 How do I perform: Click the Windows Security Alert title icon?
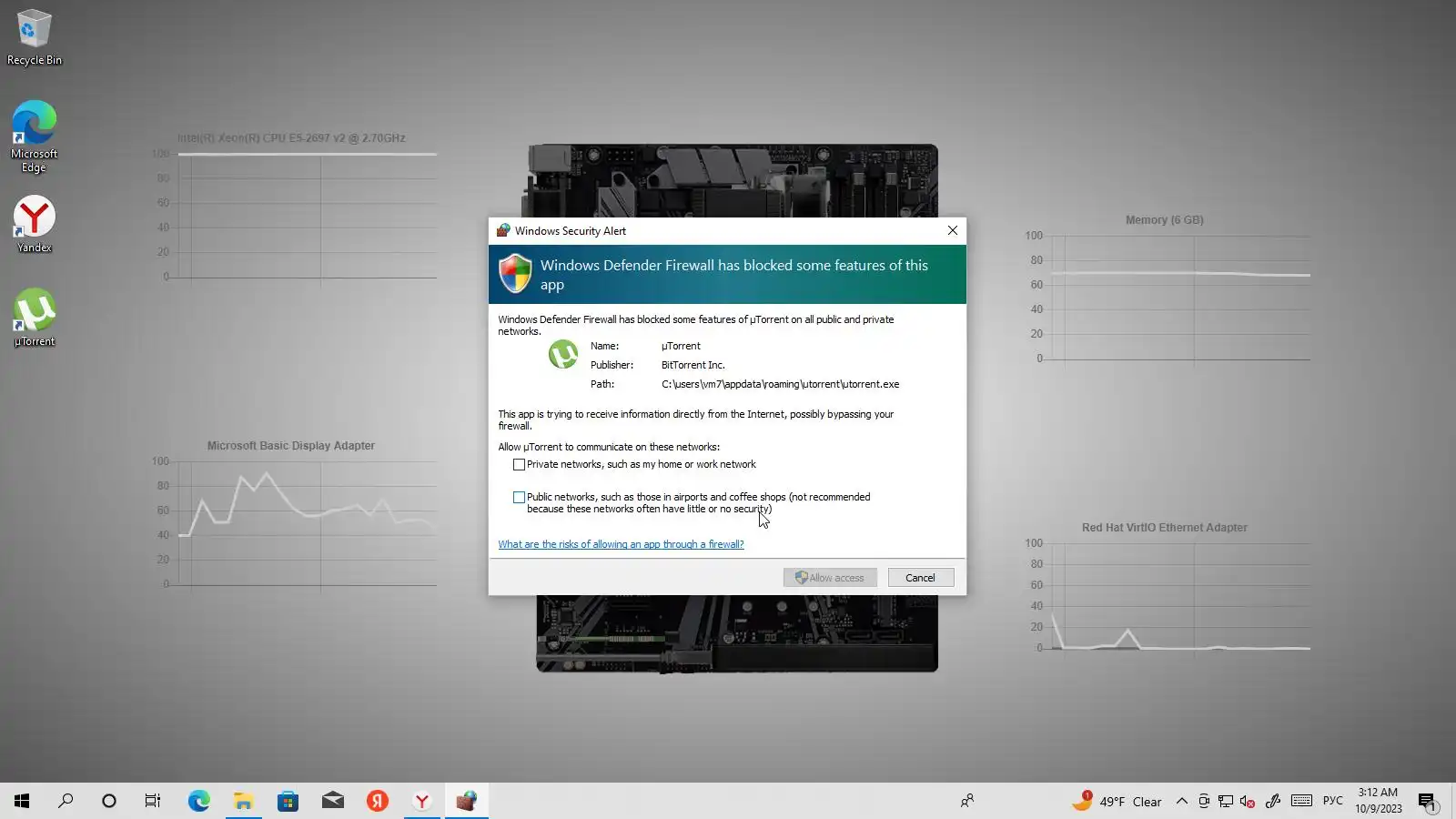(503, 230)
